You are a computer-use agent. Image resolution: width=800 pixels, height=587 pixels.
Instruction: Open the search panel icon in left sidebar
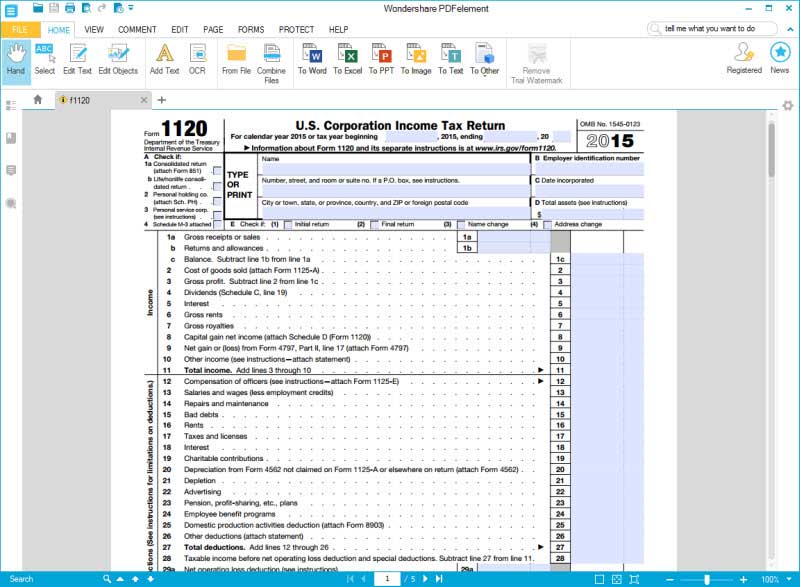[x=11, y=204]
